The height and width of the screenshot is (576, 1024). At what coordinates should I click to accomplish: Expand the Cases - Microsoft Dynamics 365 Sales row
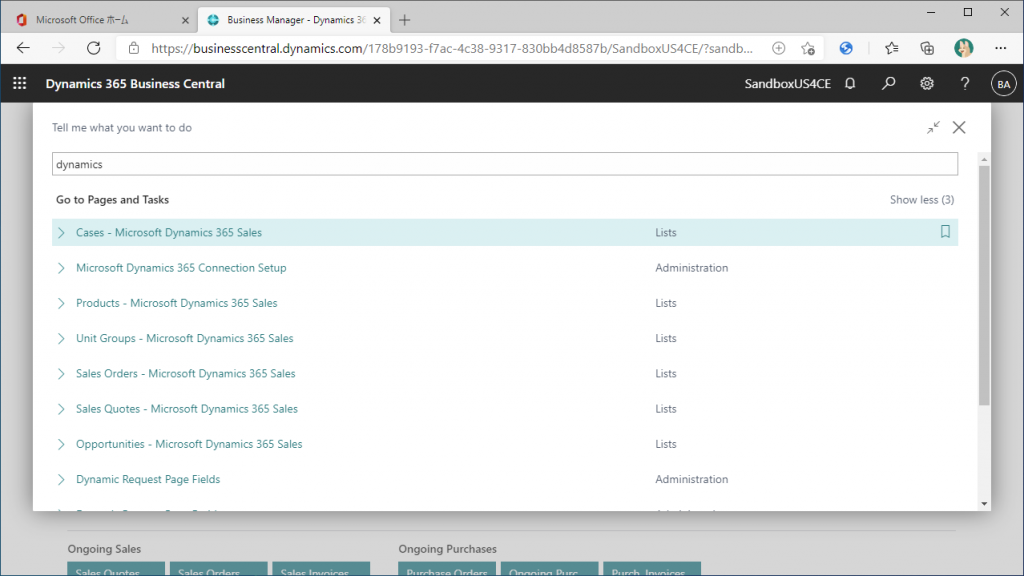point(61,232)
